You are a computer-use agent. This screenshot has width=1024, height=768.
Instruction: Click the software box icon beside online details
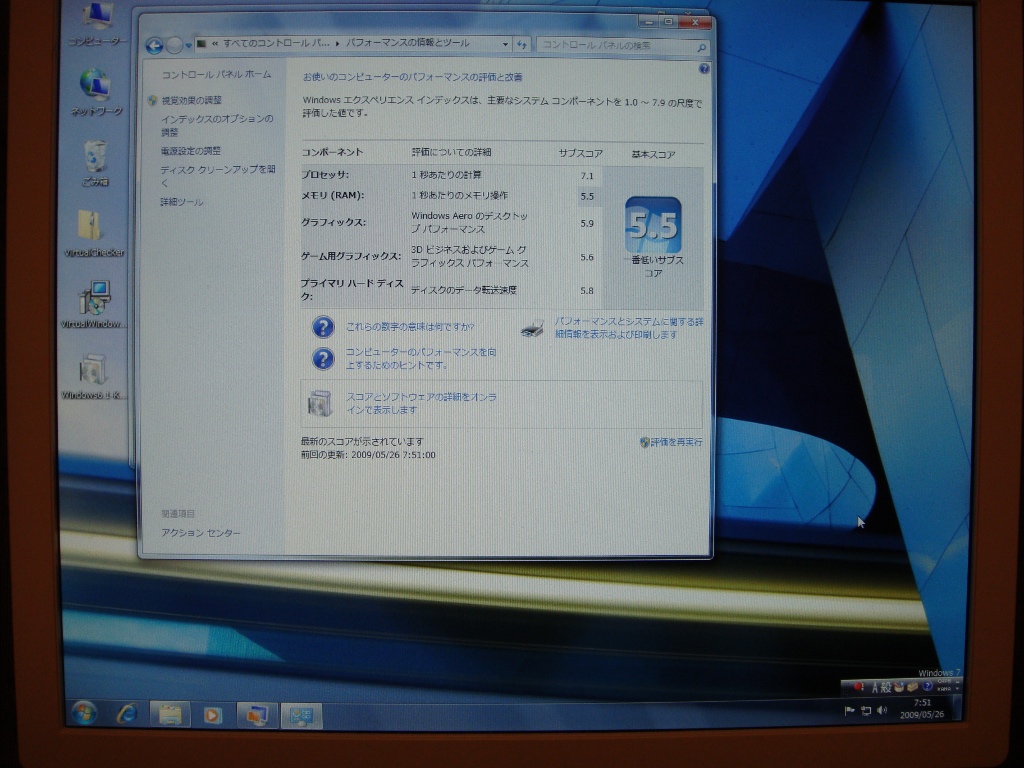click(x=320, y=404)
